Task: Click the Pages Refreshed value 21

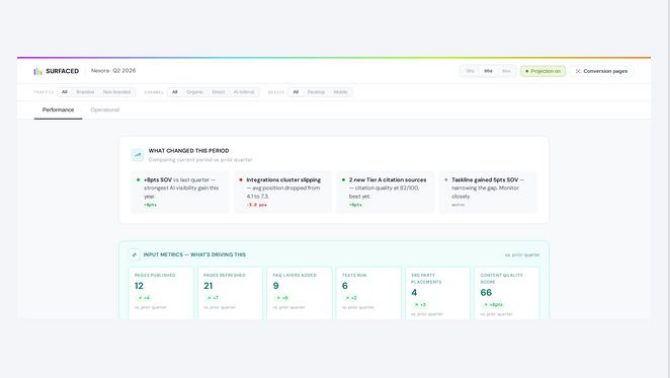Action: point(208,286)
